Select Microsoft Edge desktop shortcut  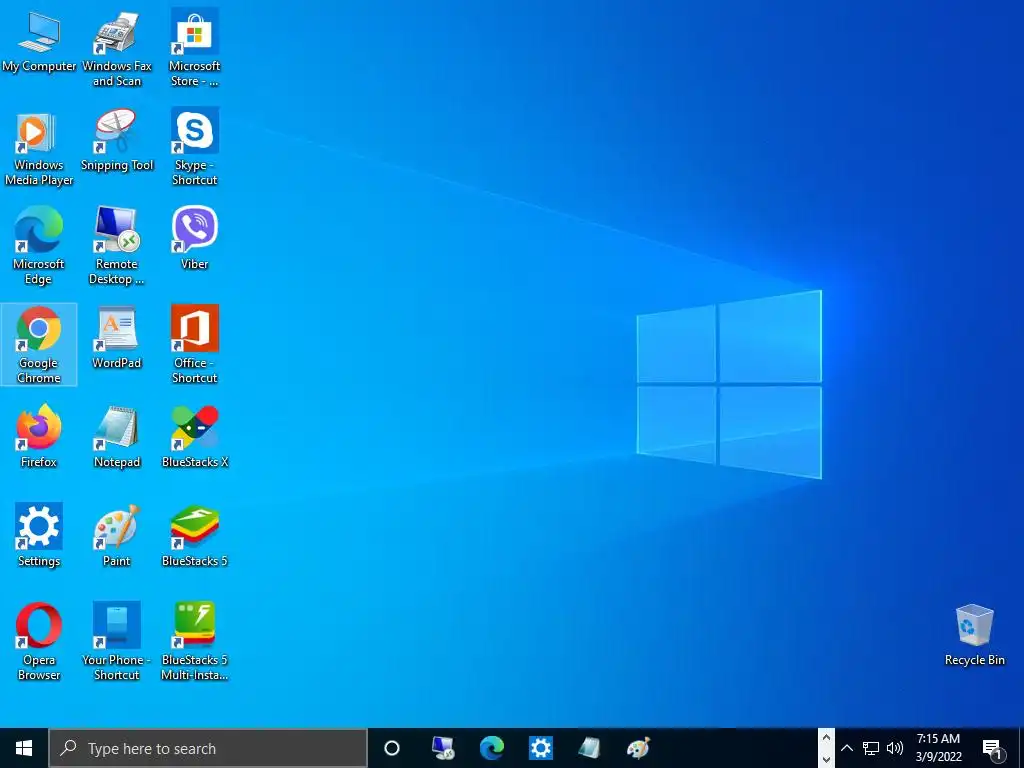pos(39,246)
